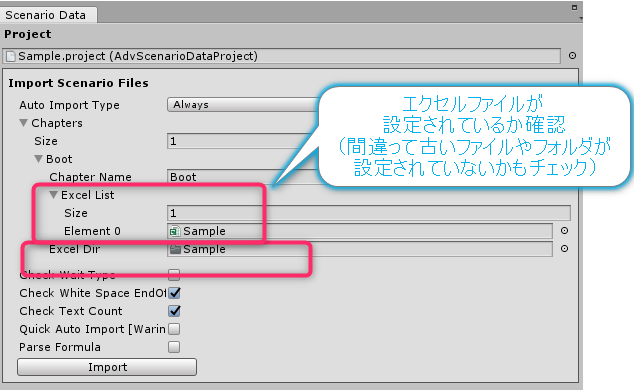Click the Project heading
Image resolution: width=634 pixels, height=390 pixels.
pos(28,34)
